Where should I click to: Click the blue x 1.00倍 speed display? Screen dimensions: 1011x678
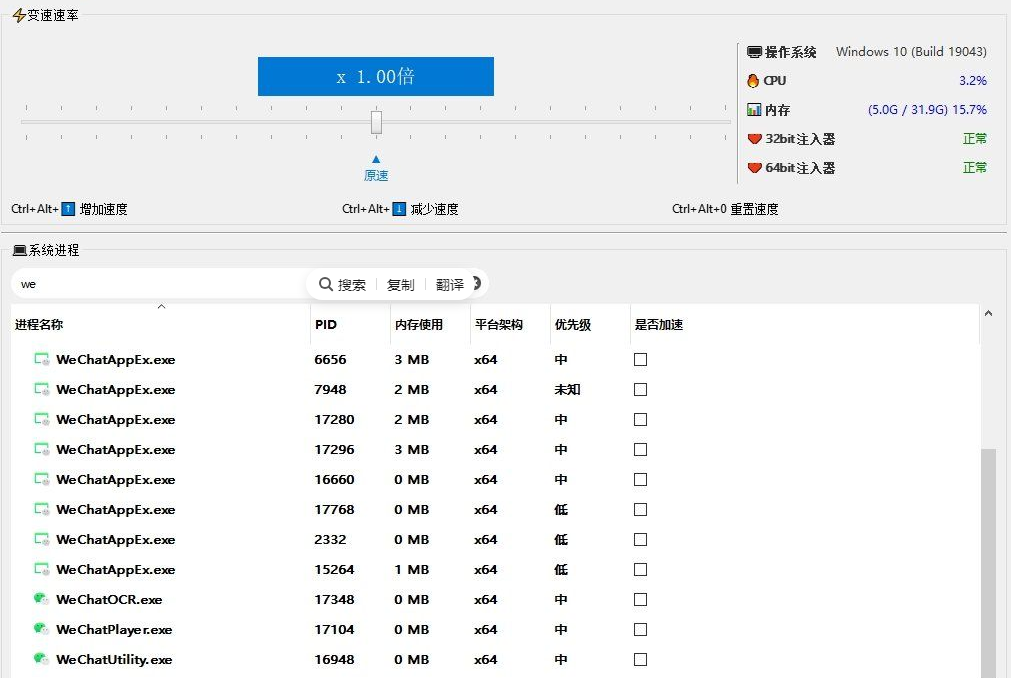(376, 77)
